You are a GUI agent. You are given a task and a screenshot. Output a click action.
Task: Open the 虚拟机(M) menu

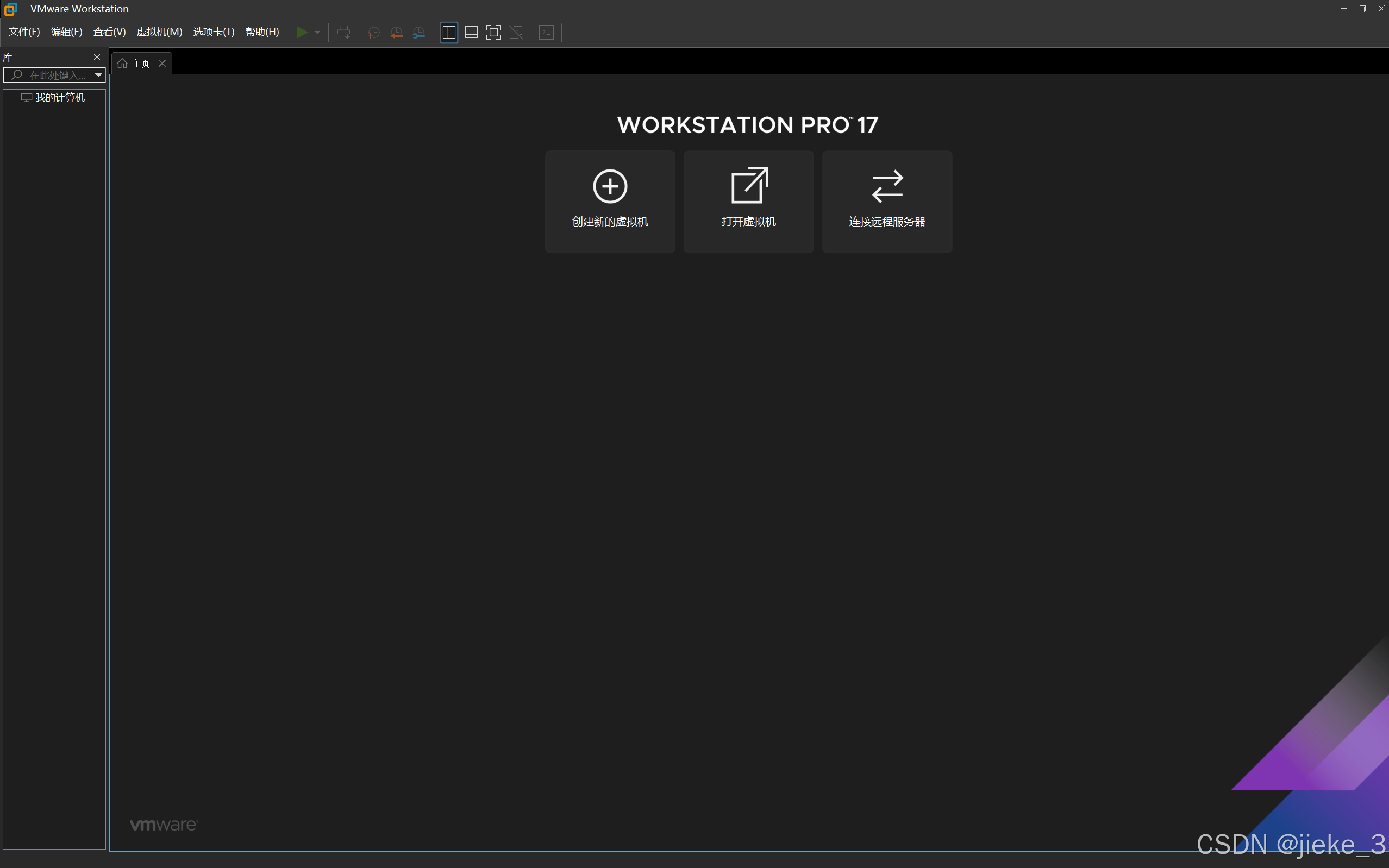pyautogui.click(x=159, y=32)
